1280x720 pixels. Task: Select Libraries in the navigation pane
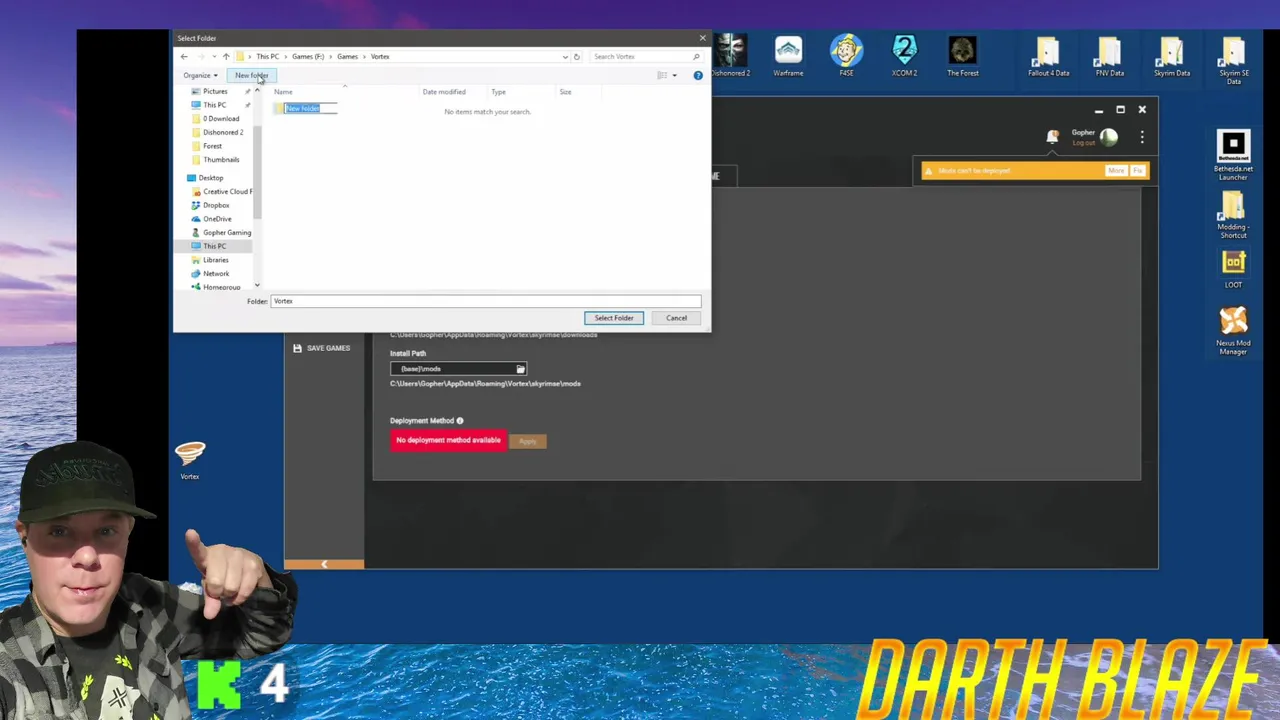(215, 260)
